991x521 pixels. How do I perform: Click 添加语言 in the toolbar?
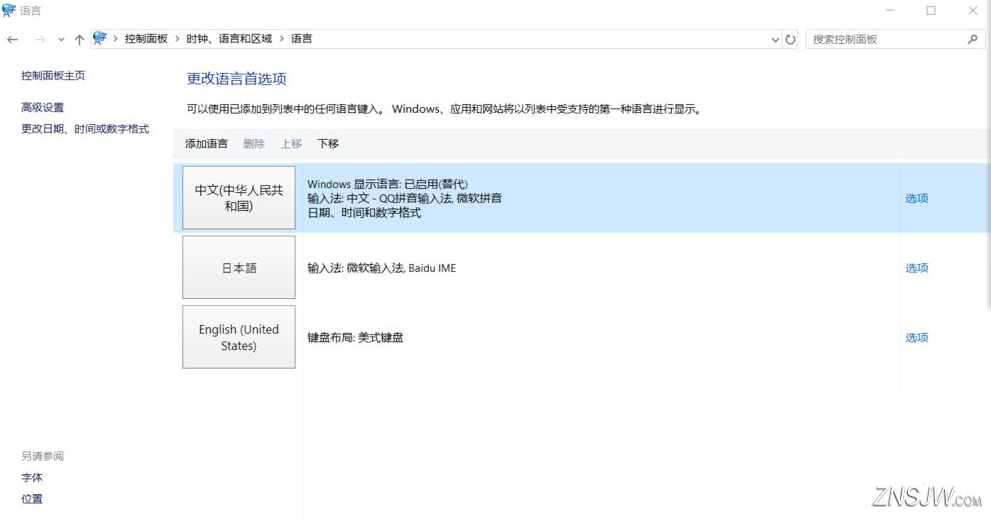point(206,144)
